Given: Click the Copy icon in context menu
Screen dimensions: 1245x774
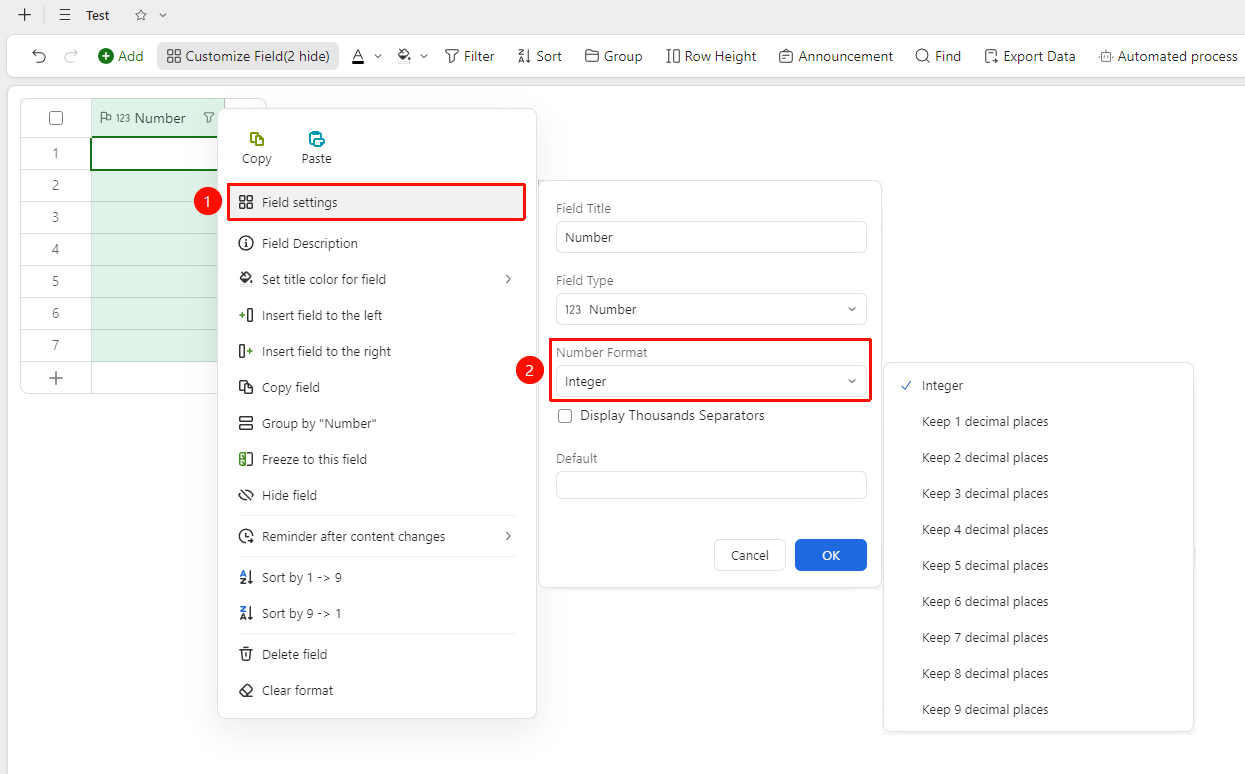Looking at the screenshot, I should pyautogui.click(x=257, y=139).
